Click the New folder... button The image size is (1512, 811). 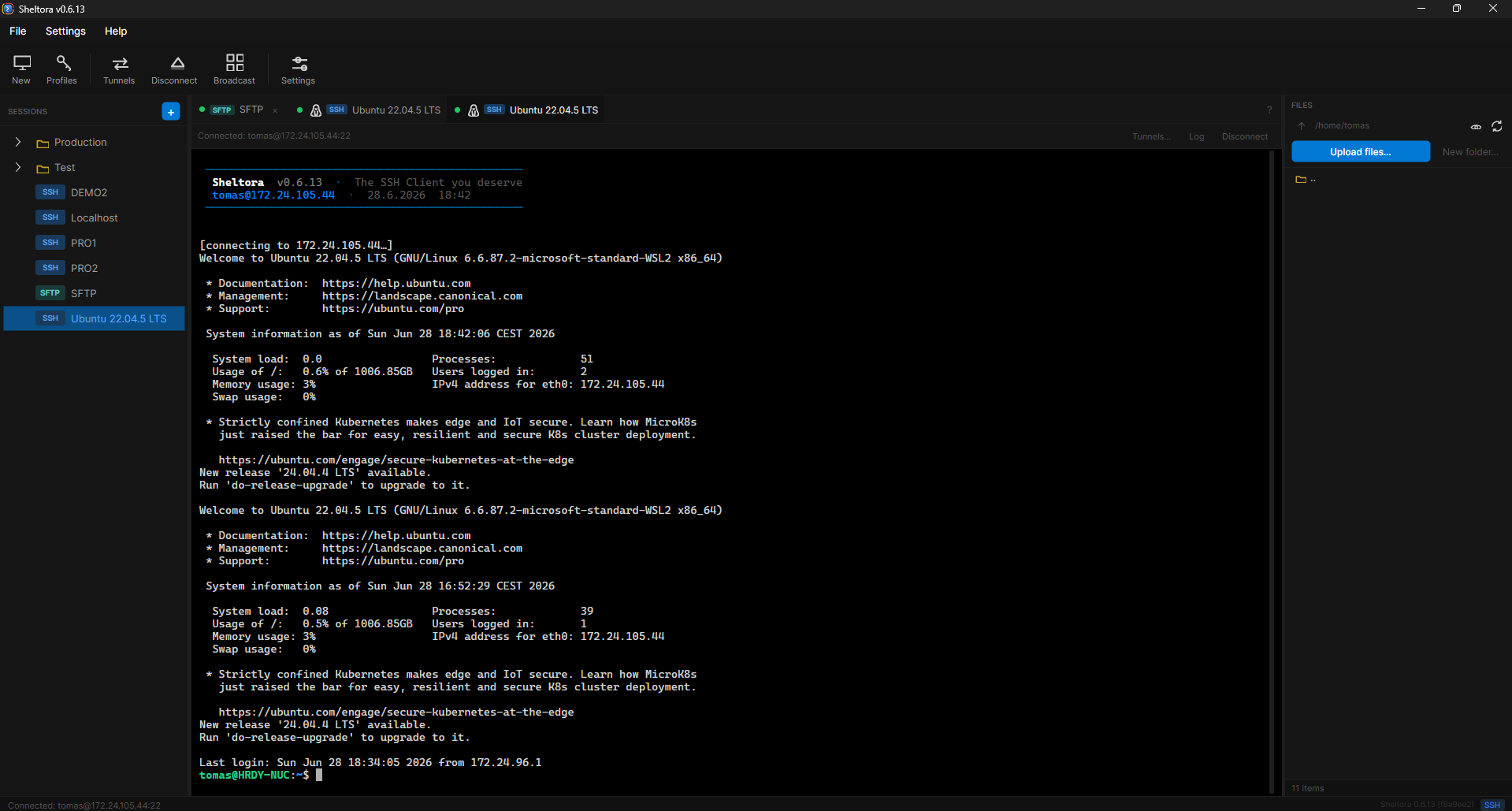coord(1470,152)
